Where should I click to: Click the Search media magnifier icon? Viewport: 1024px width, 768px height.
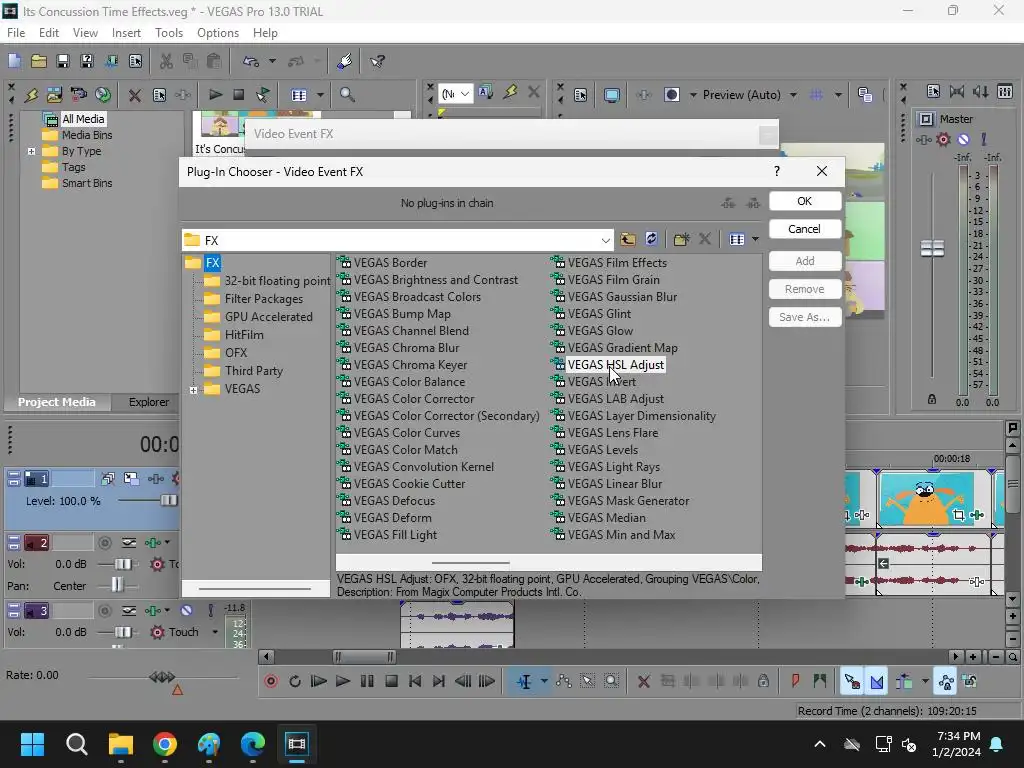[347, 95]
